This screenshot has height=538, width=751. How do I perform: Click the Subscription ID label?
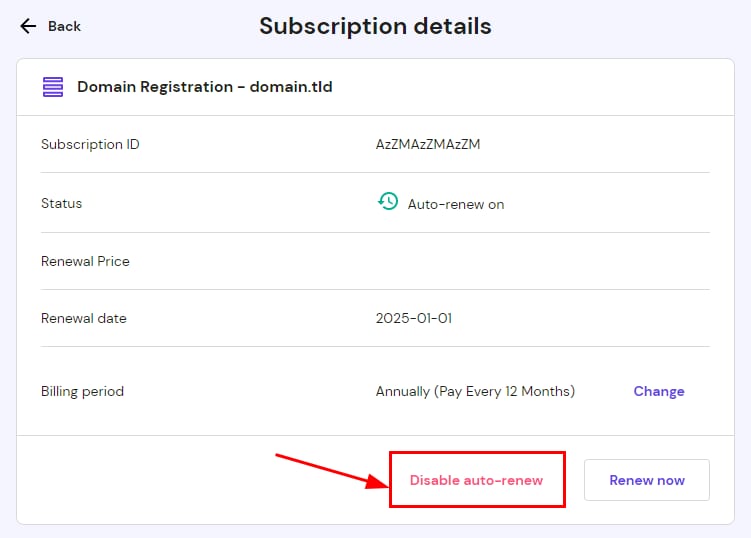90,144
